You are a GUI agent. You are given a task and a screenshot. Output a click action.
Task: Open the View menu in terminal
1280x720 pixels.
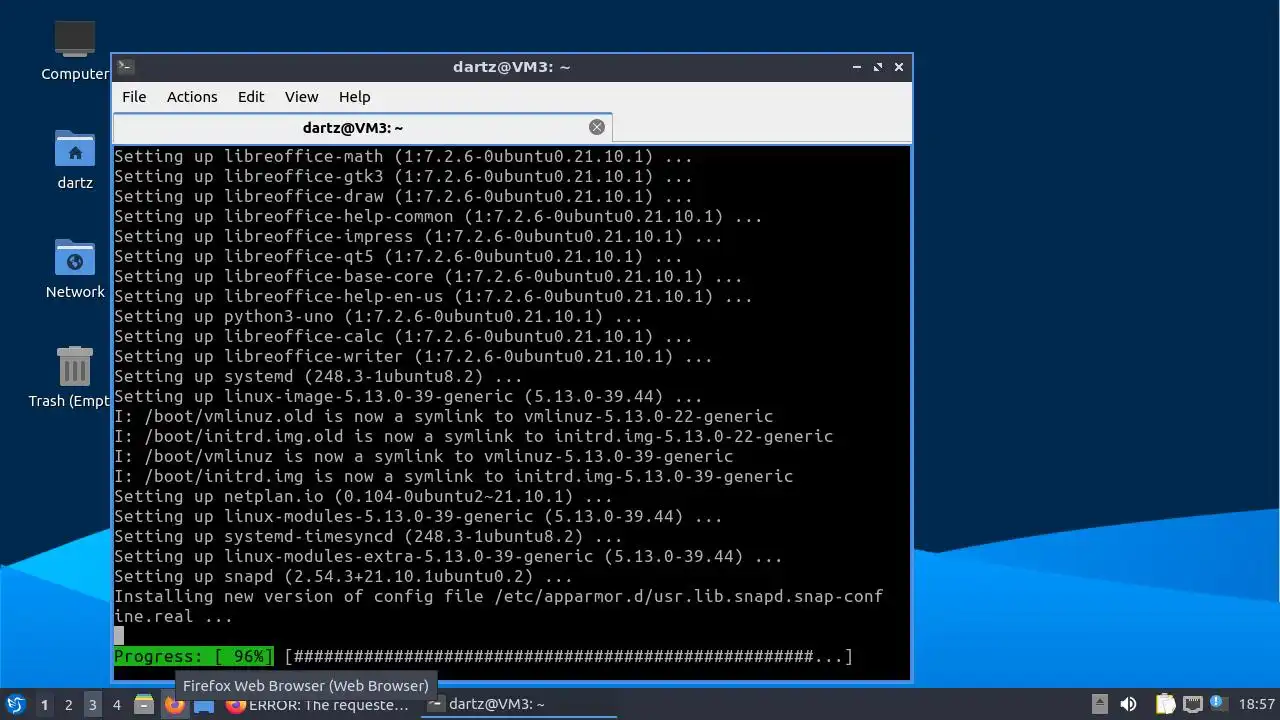click(x=301, y=97)
